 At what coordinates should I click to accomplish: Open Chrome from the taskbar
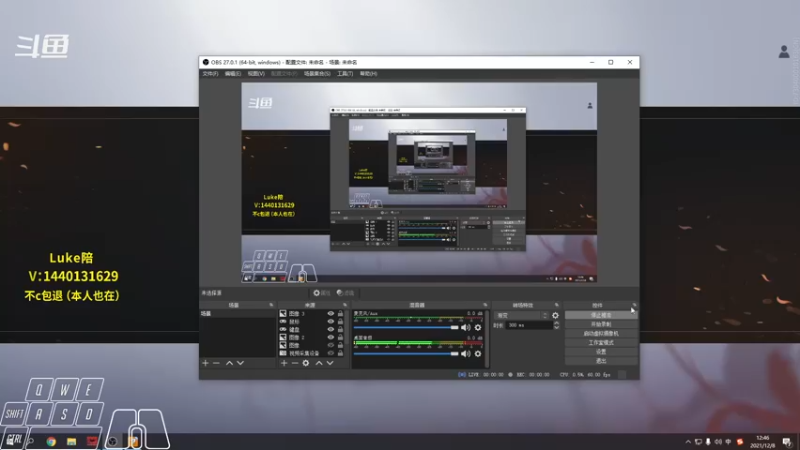(51, 441)
